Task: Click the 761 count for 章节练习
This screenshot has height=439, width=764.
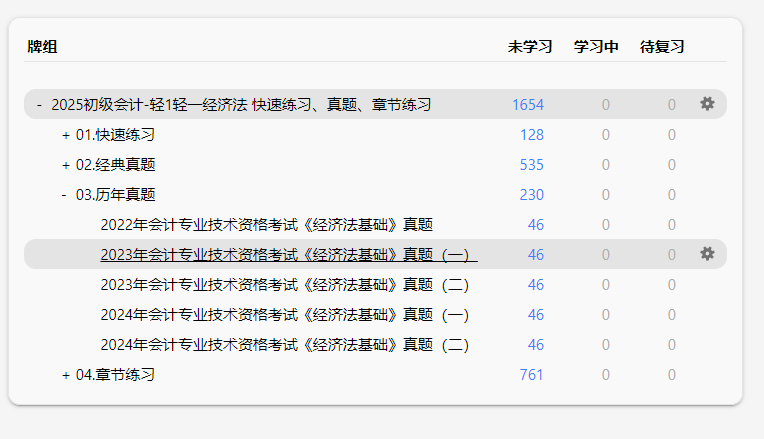Action: [532, 375]
